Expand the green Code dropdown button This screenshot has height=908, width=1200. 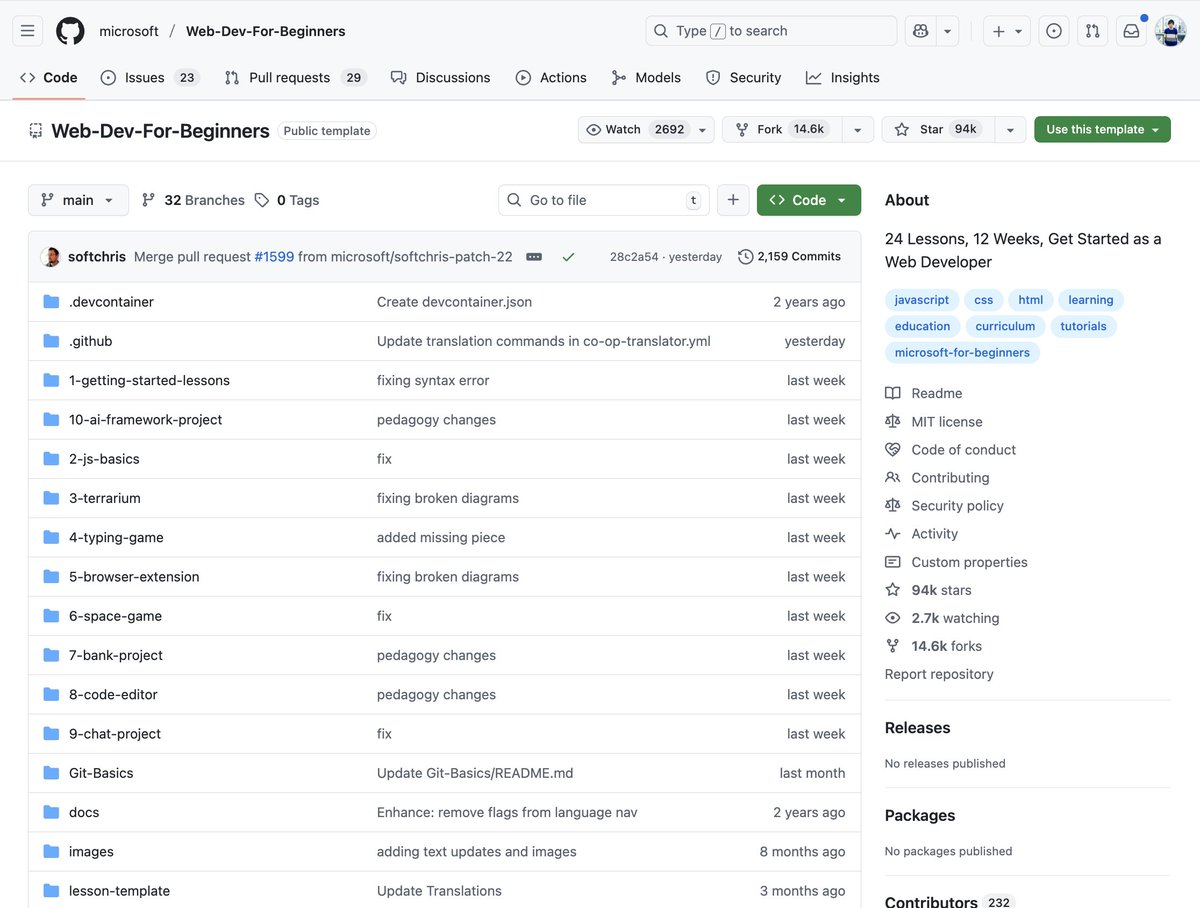[809, 200]
